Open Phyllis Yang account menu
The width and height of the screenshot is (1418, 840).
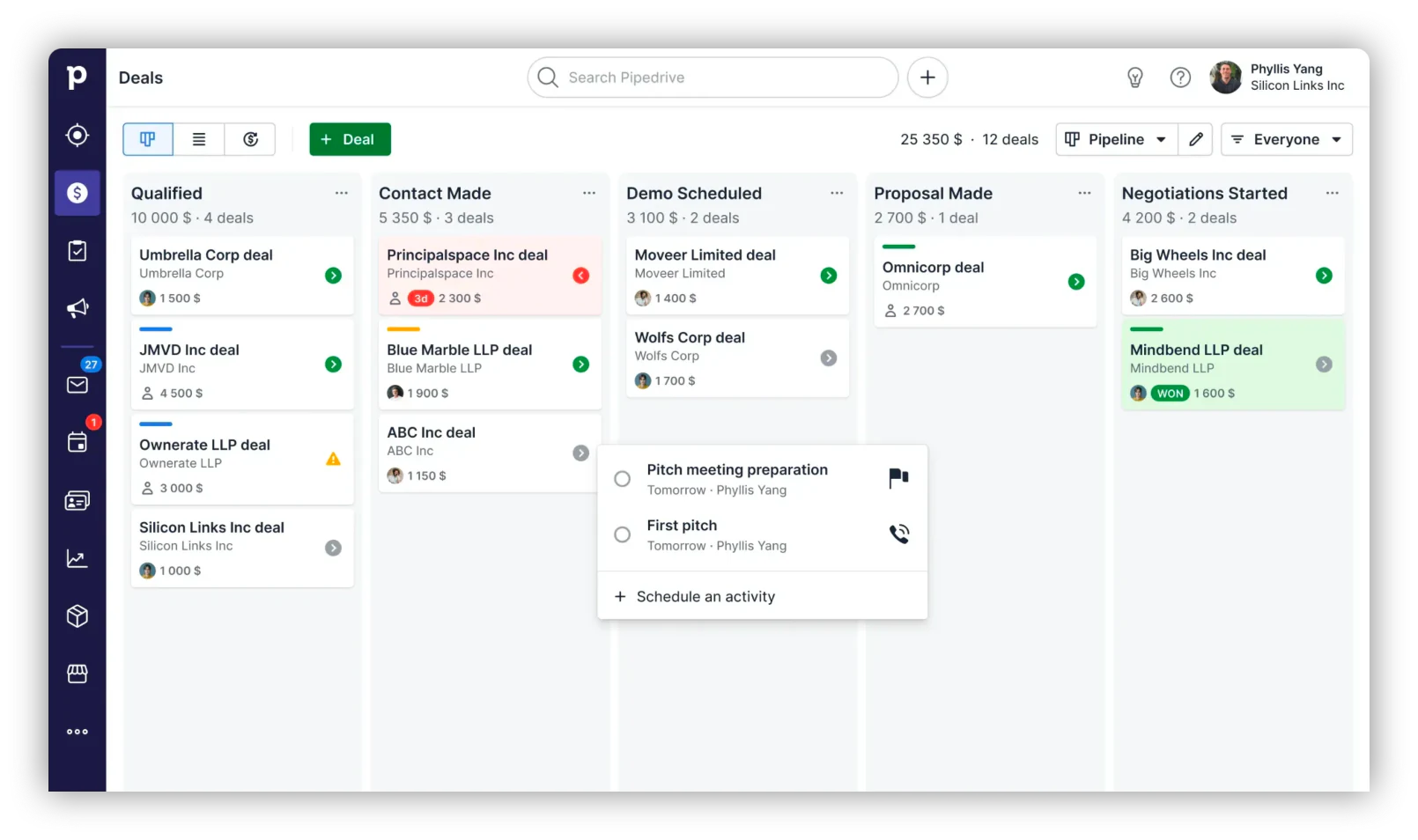point(1277,77)
